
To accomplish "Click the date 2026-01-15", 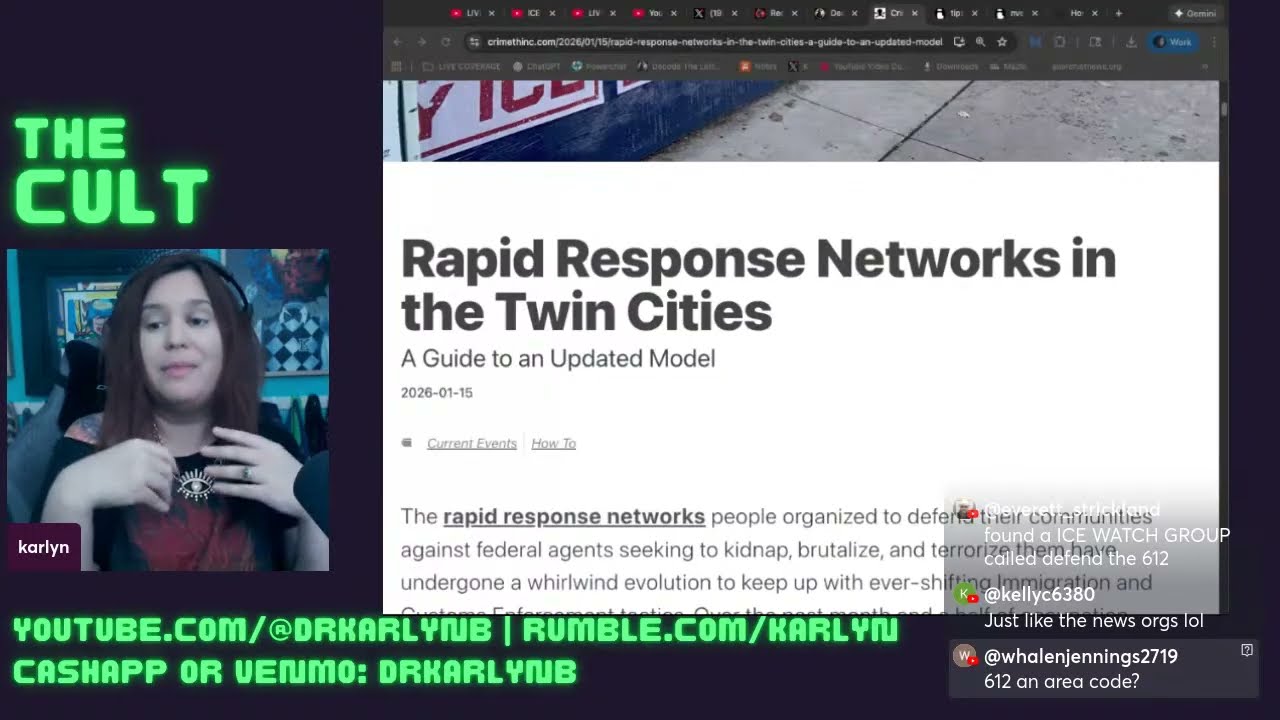I will (x=437, y=392).
